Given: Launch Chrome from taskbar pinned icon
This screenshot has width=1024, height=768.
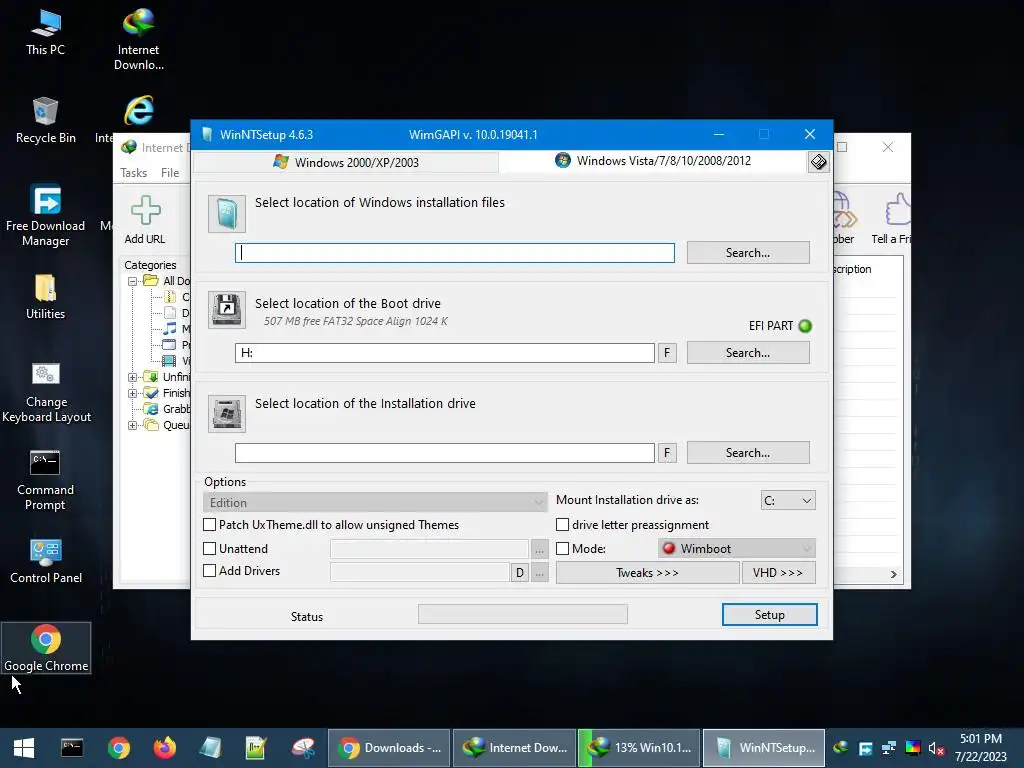Looking at the screenshot, I should pyautogui.click(x=119, y=748).
